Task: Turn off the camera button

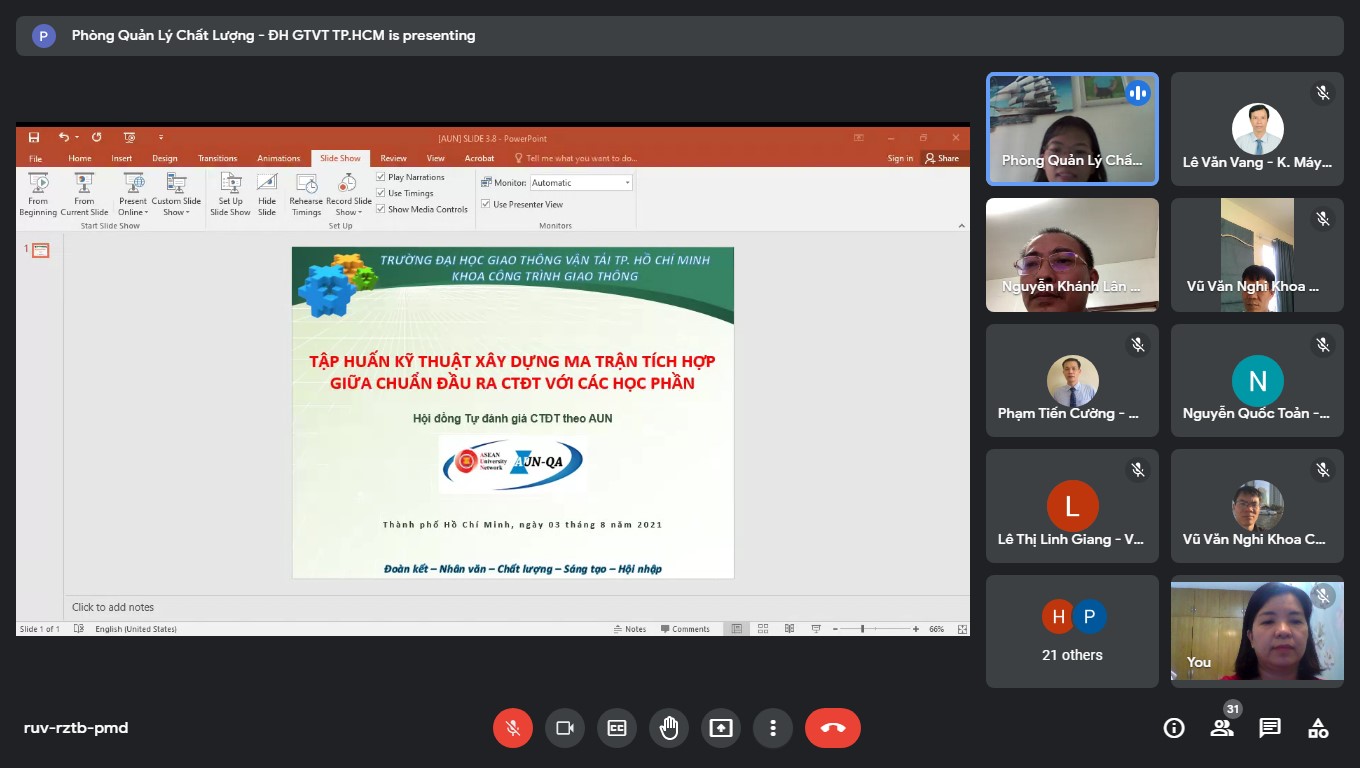Action: point(565,728)
